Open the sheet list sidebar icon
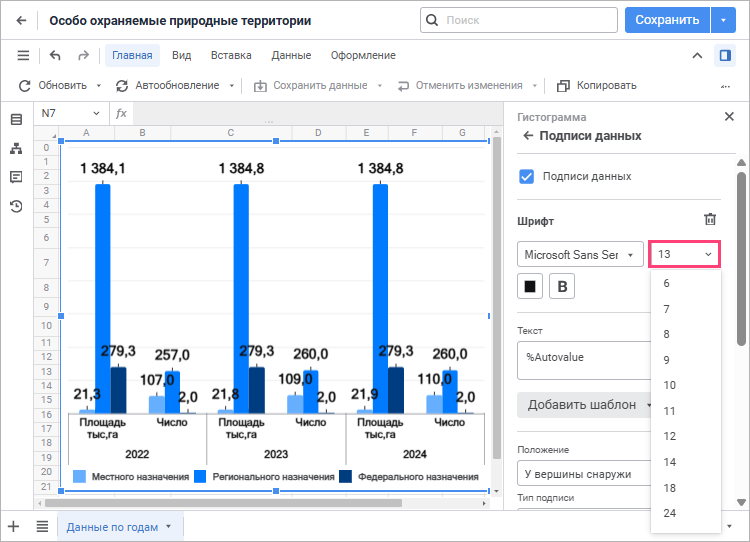This screenshot has width=750, height=542. (16, 120)
